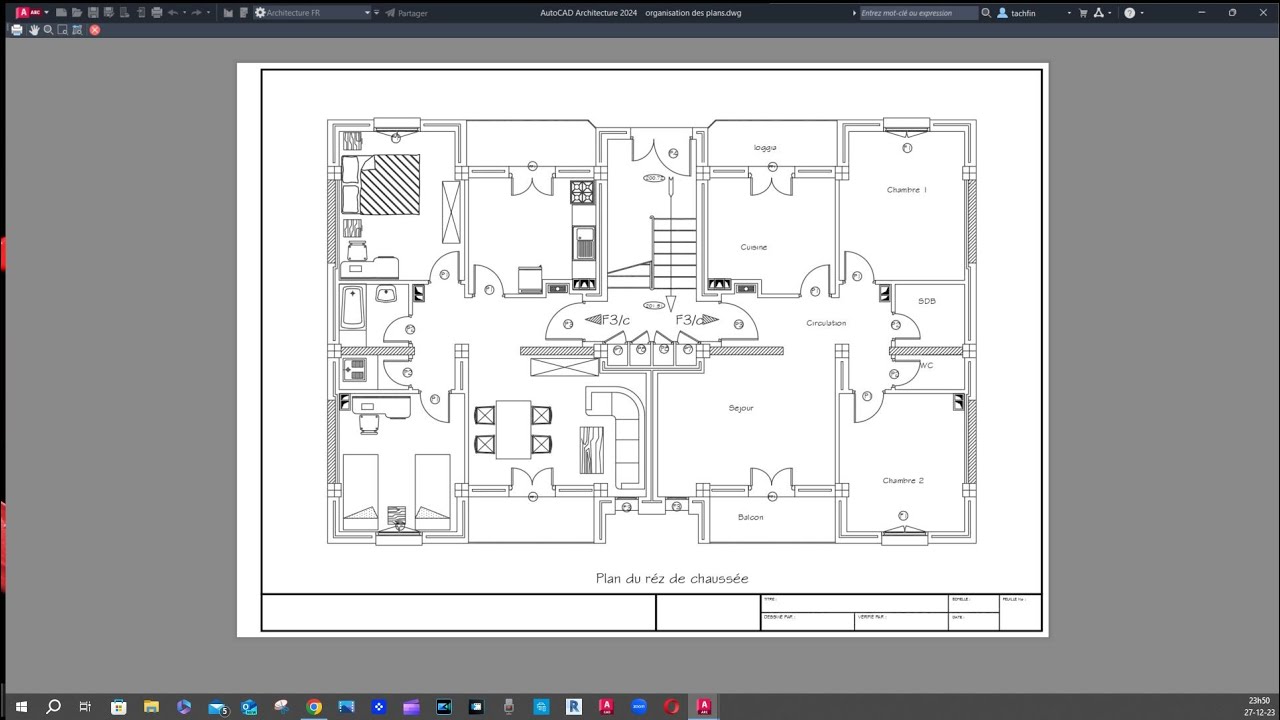Open Windows taskbar search
Viewport: 1280px width, 720px height.
pyautogui.click(x=53, y=707)
